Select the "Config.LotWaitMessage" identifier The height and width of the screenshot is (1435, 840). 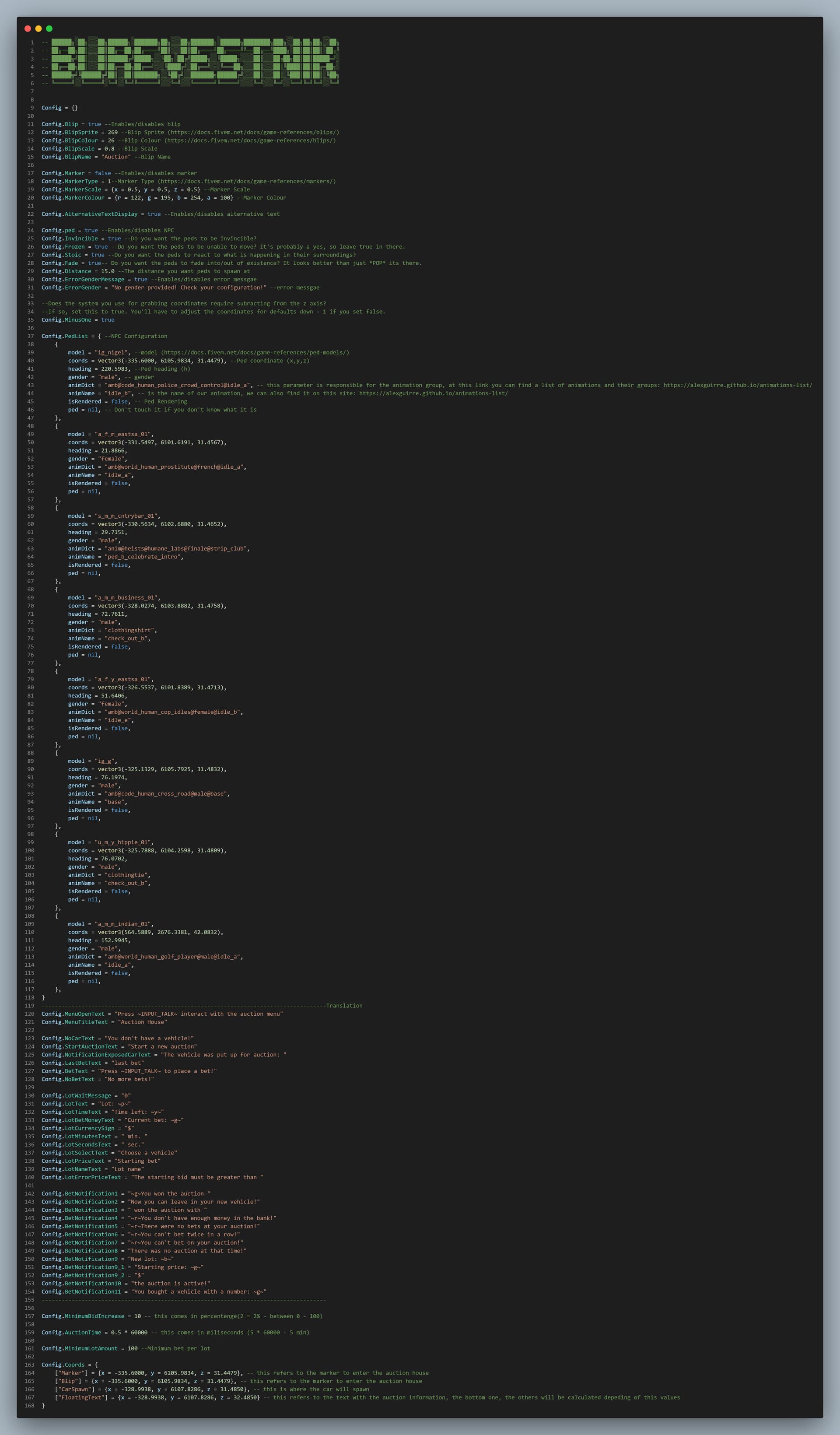(76, 1095)
